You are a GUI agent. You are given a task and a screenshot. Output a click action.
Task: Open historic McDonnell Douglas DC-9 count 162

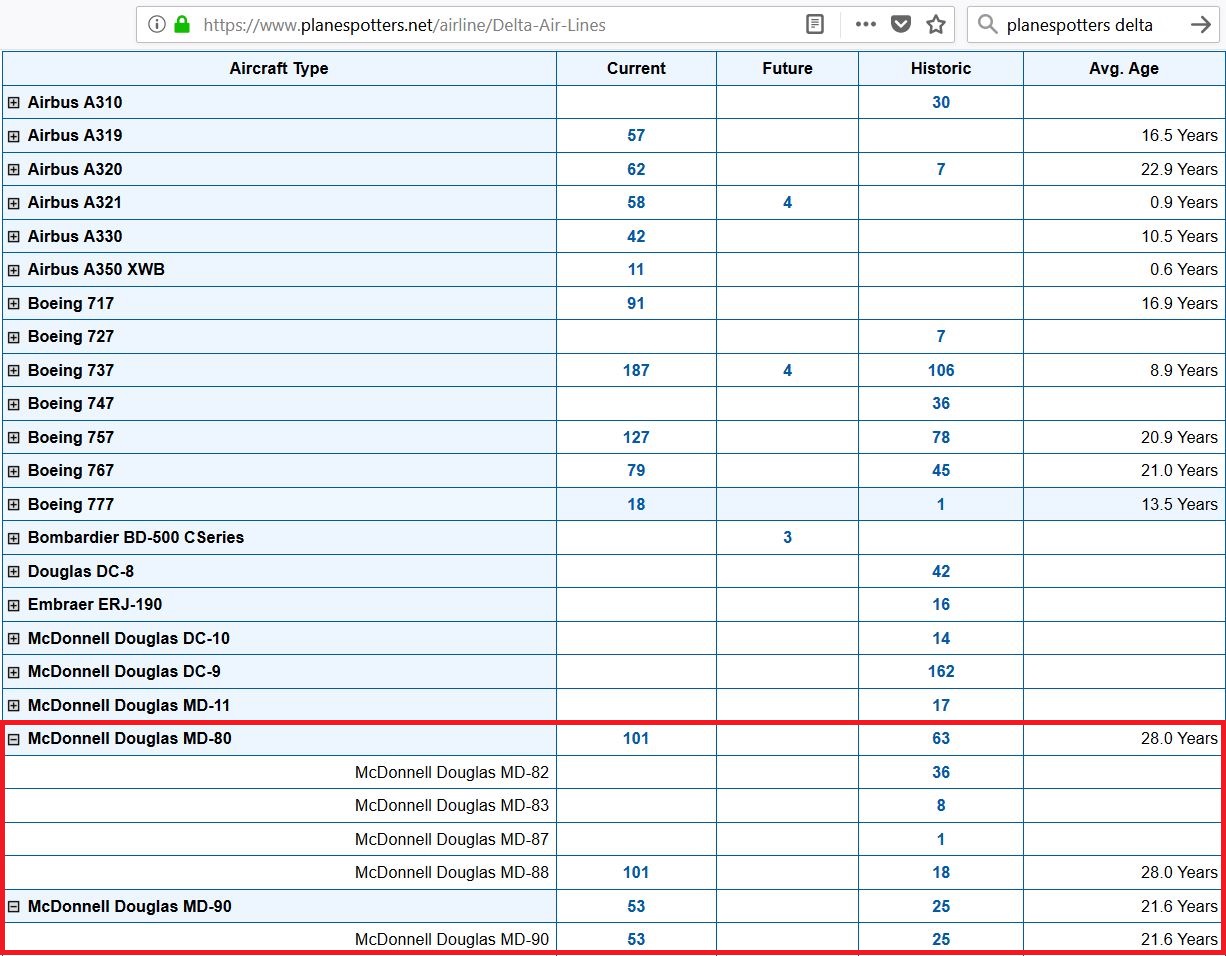coord(940,672)
